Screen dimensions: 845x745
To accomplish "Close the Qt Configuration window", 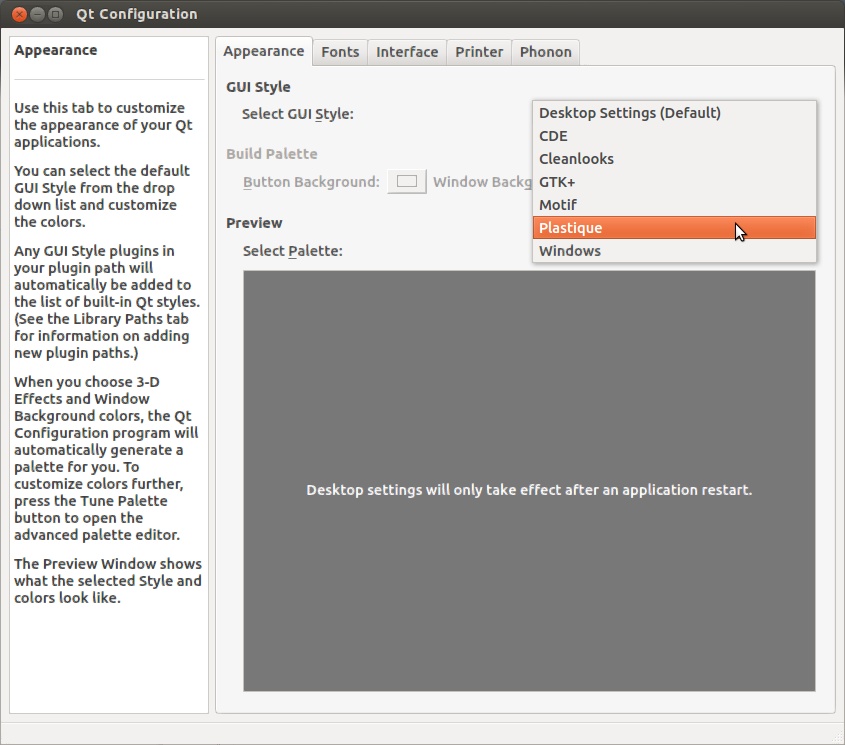I will coord(19,14).
